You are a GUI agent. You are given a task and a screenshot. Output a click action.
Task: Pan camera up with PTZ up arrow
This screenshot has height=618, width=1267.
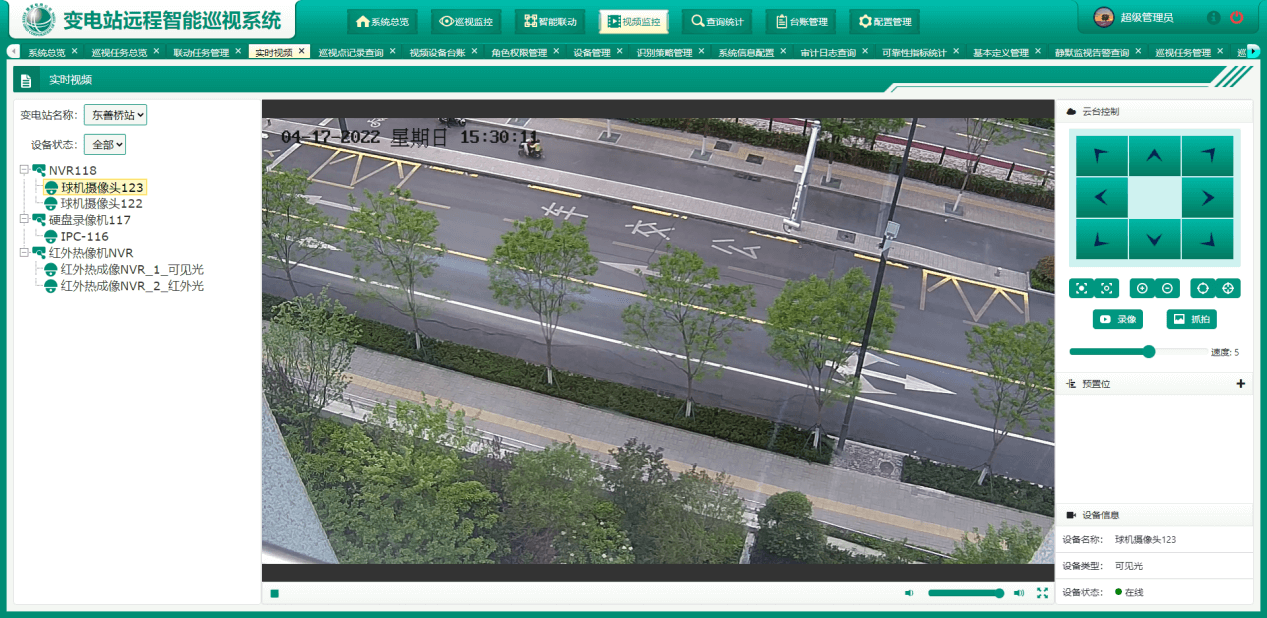1154,156
